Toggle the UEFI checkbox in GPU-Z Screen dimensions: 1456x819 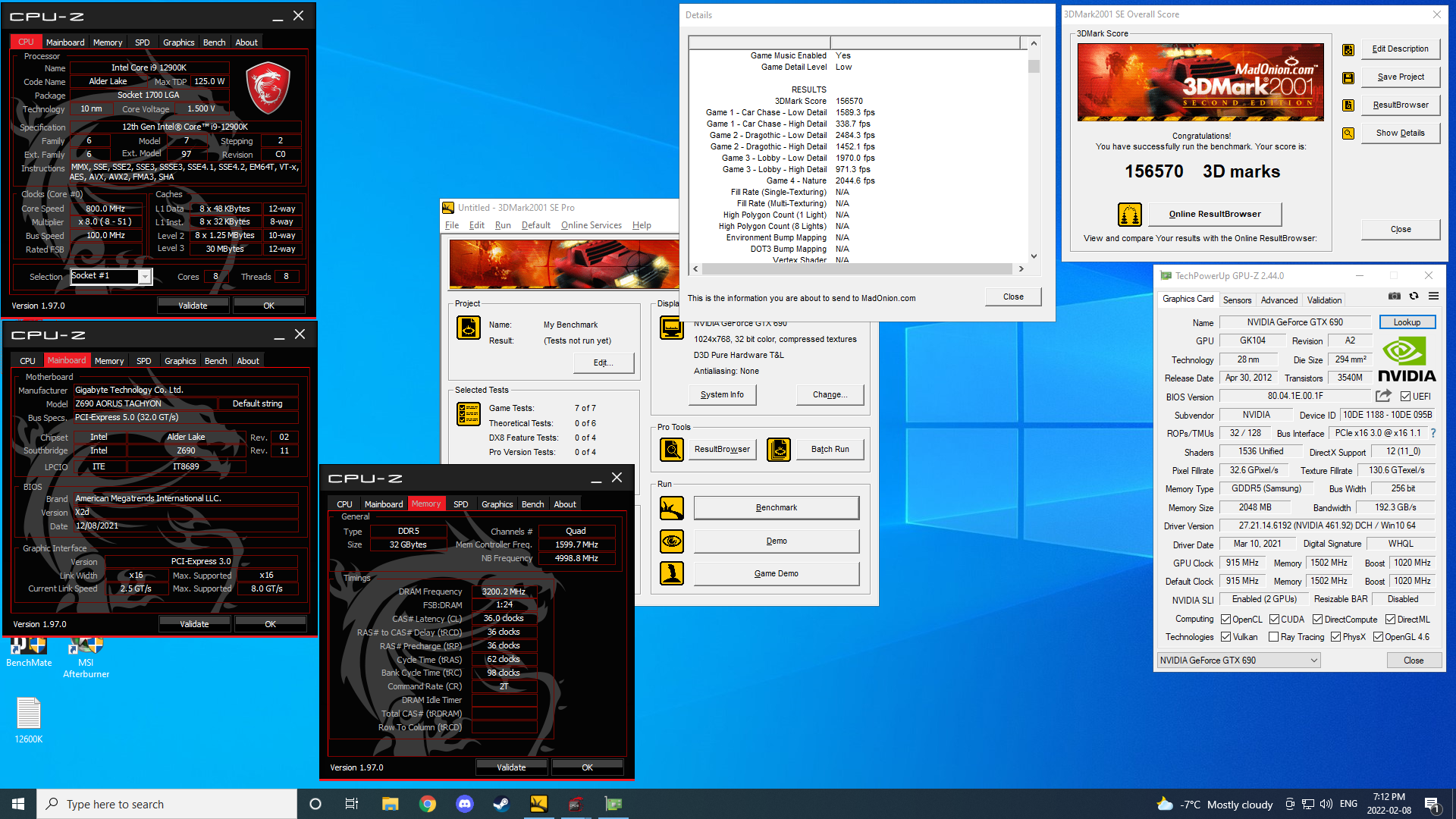tap(1405, 397)
